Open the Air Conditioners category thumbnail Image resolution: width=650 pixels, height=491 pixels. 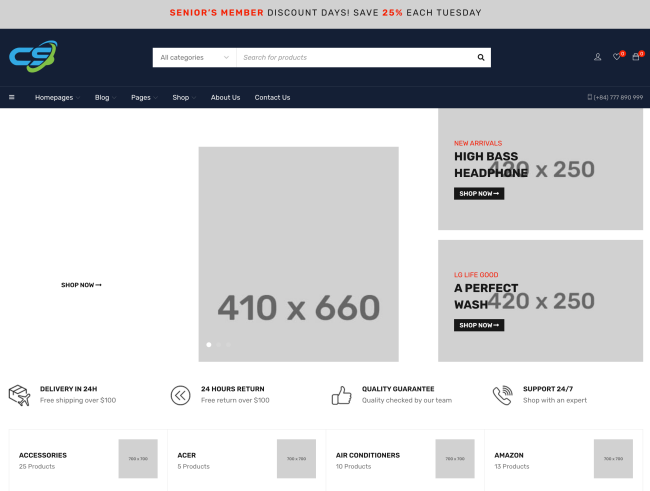coord(455,459)
